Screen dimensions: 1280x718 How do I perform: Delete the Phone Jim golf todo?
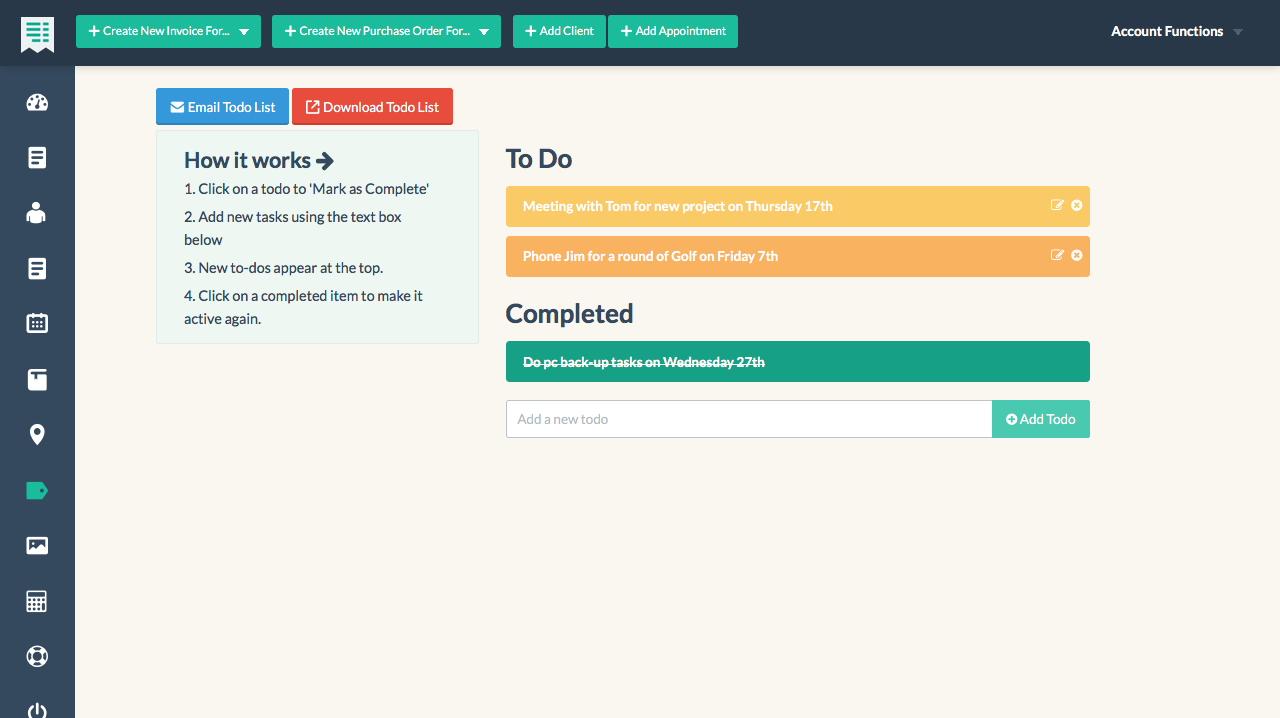(1076, 255)
